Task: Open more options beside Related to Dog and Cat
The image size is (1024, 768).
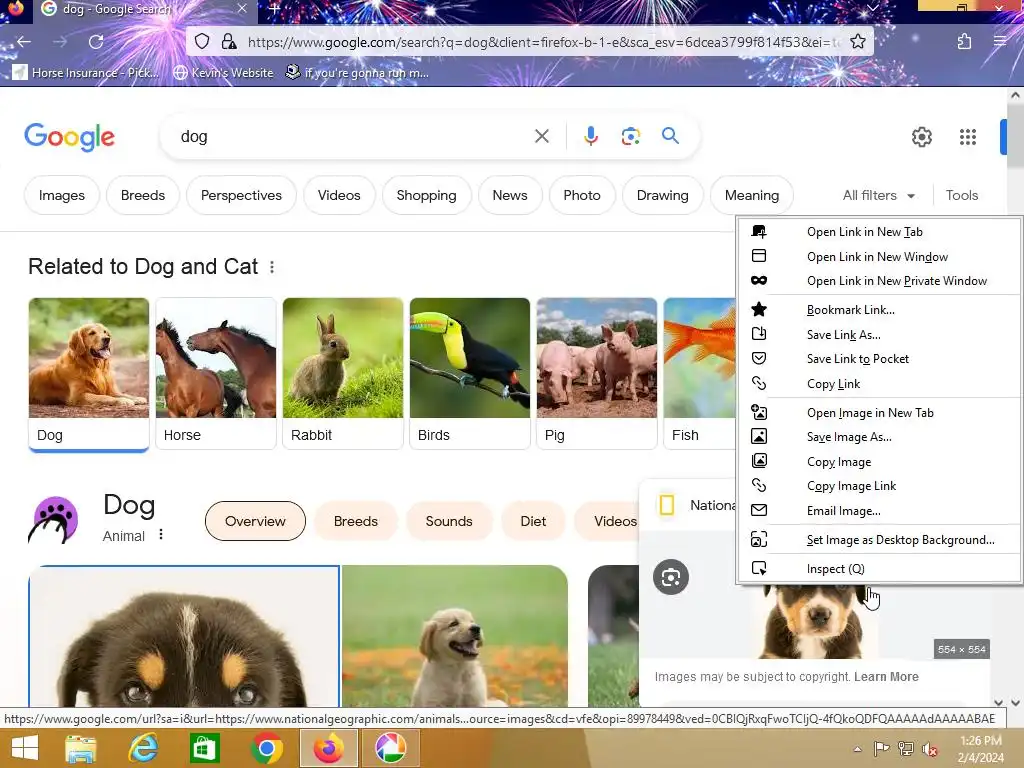Action: pos(272,267)
